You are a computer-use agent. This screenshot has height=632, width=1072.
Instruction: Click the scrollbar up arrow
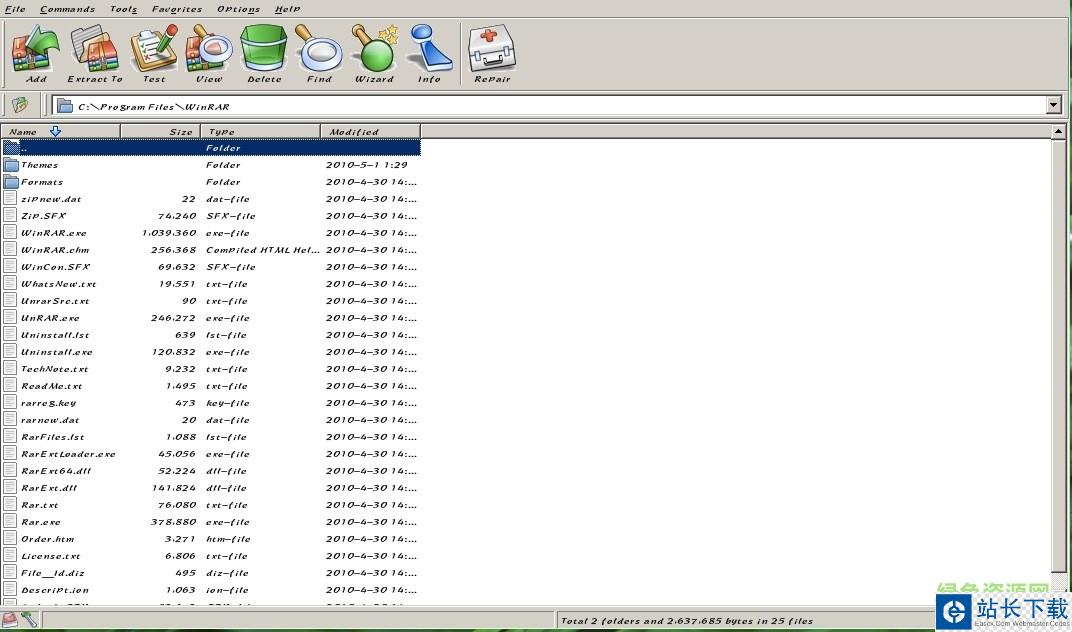(x=1059, y=131)
